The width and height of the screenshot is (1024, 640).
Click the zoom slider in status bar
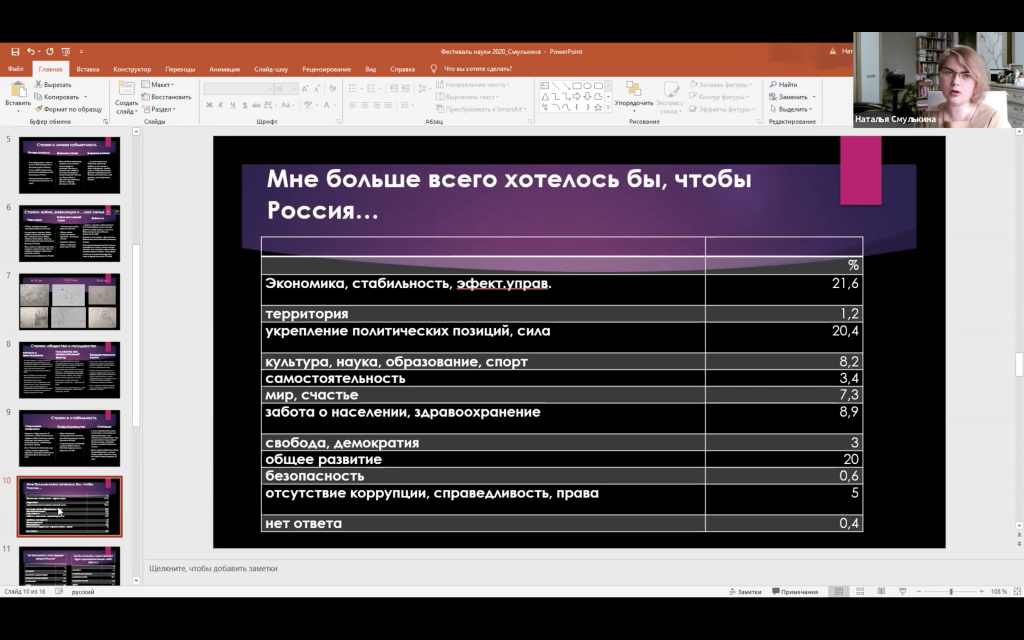(x=950, y=592)
